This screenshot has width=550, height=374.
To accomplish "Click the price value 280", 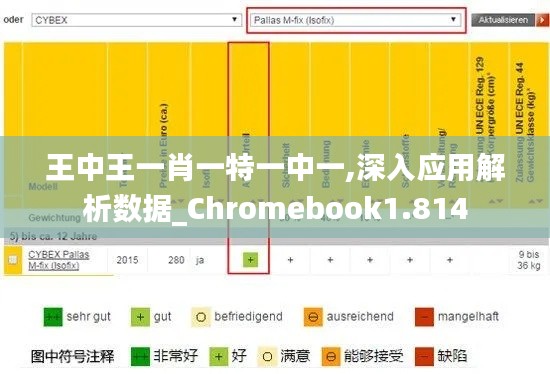I will [x=176, y=260].
